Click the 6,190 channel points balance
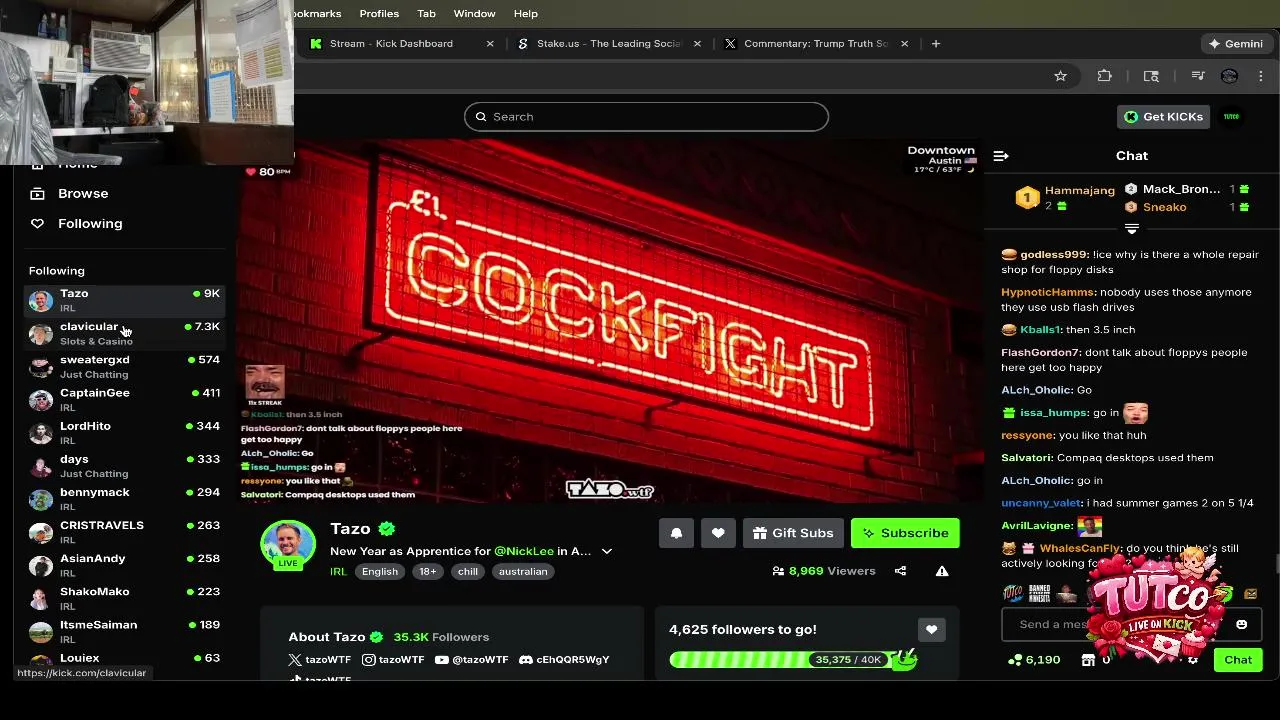Image resolution: width=1280 pixels, height=720 pixels. [1034, 660]
